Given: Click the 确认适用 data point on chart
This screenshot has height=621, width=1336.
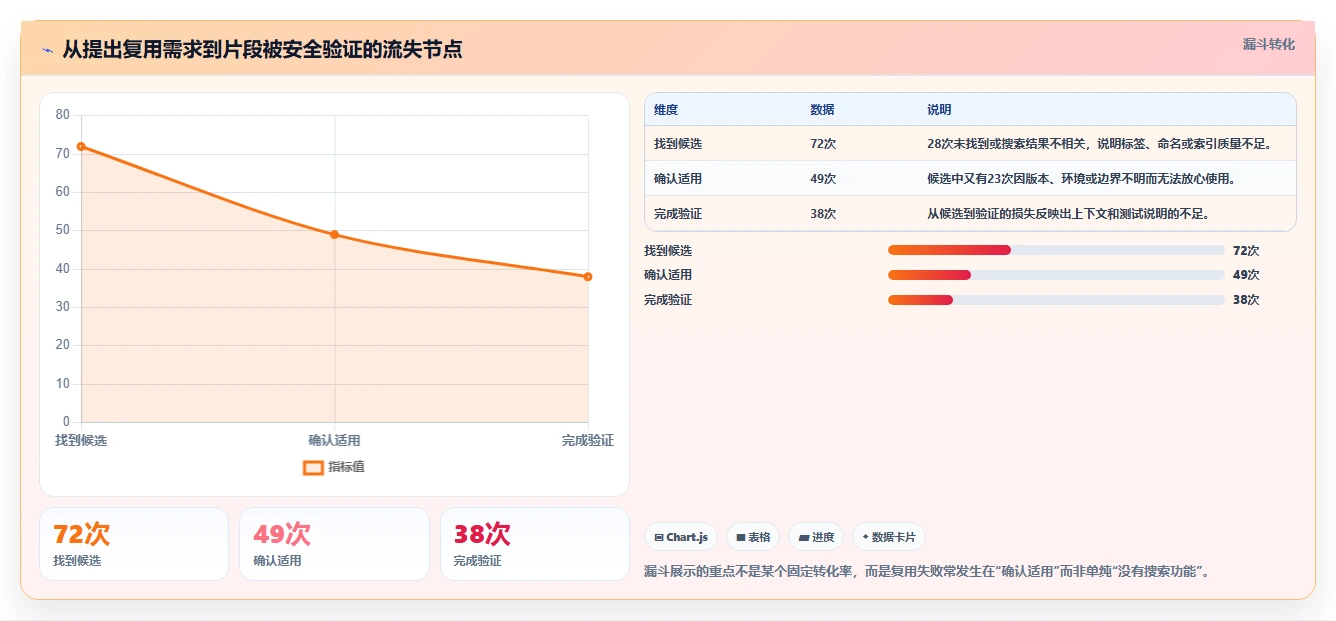Looking at the screenshot, I should pos(334,235).
